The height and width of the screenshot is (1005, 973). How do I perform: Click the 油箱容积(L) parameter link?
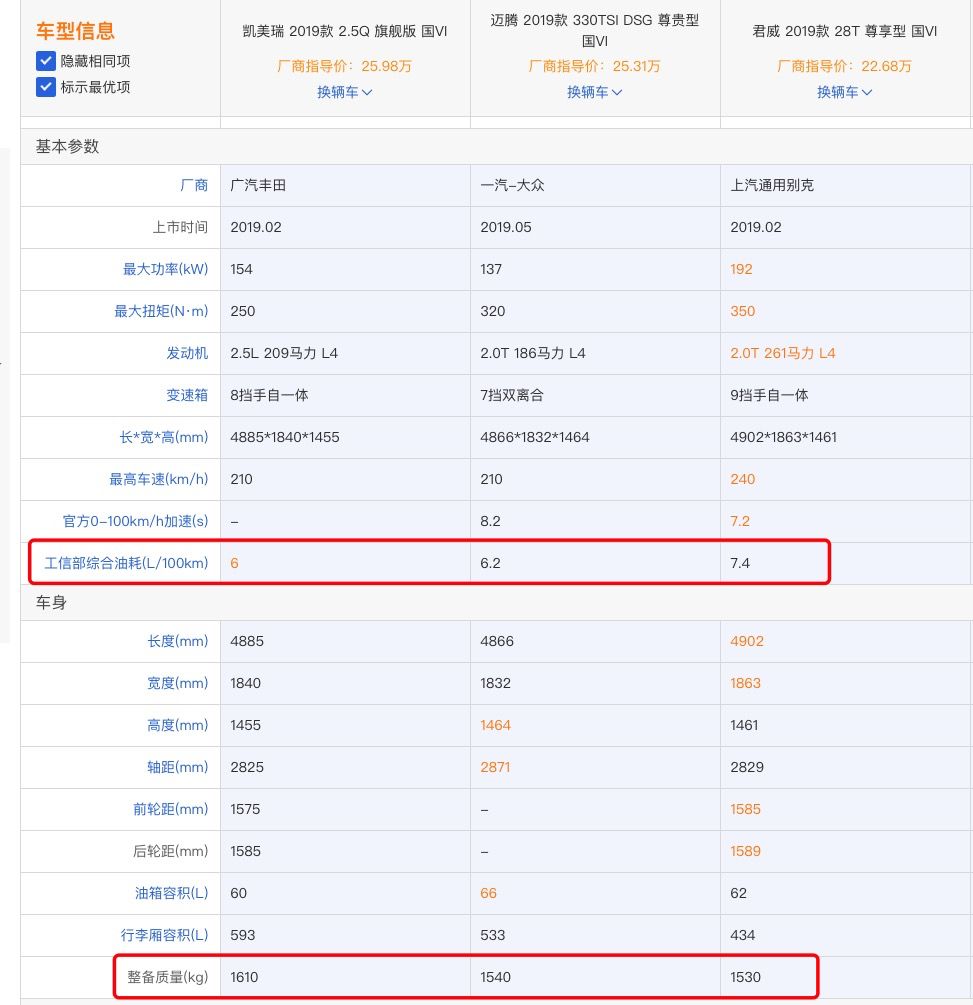coord(171,893)
